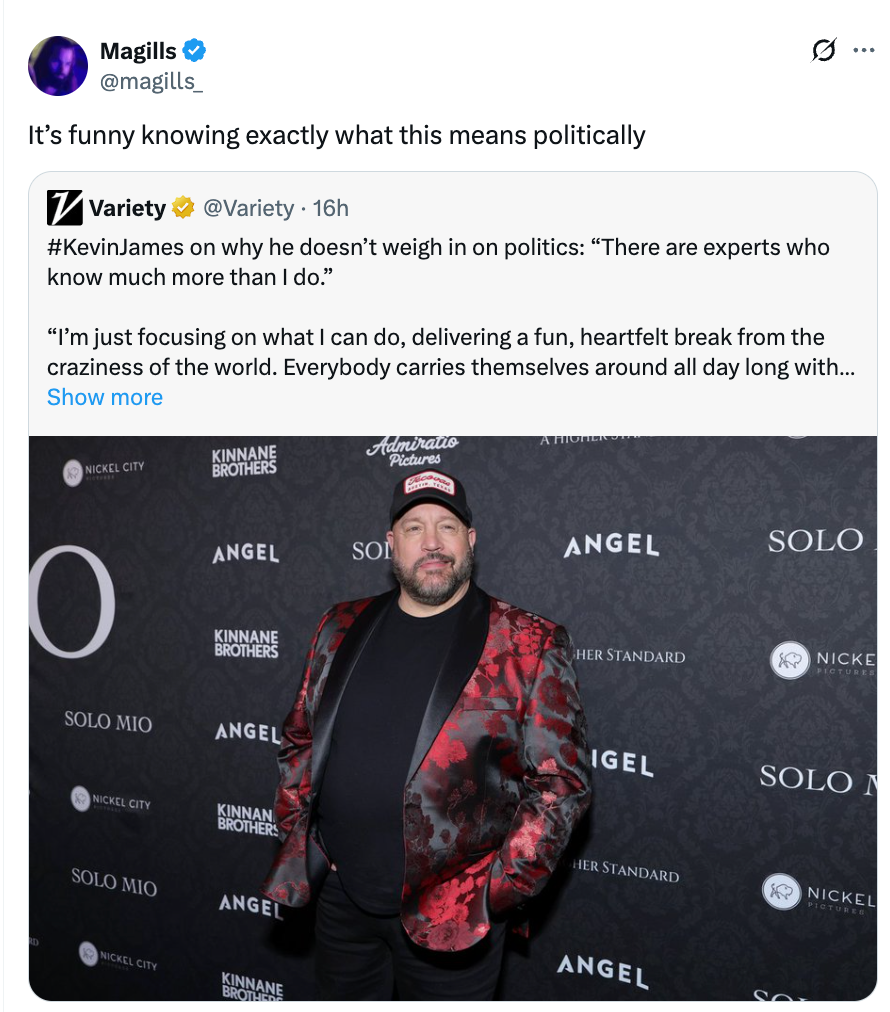Click the #KevinJames hashtag
Screen dimensions: 890x1012
coord(115,247)
